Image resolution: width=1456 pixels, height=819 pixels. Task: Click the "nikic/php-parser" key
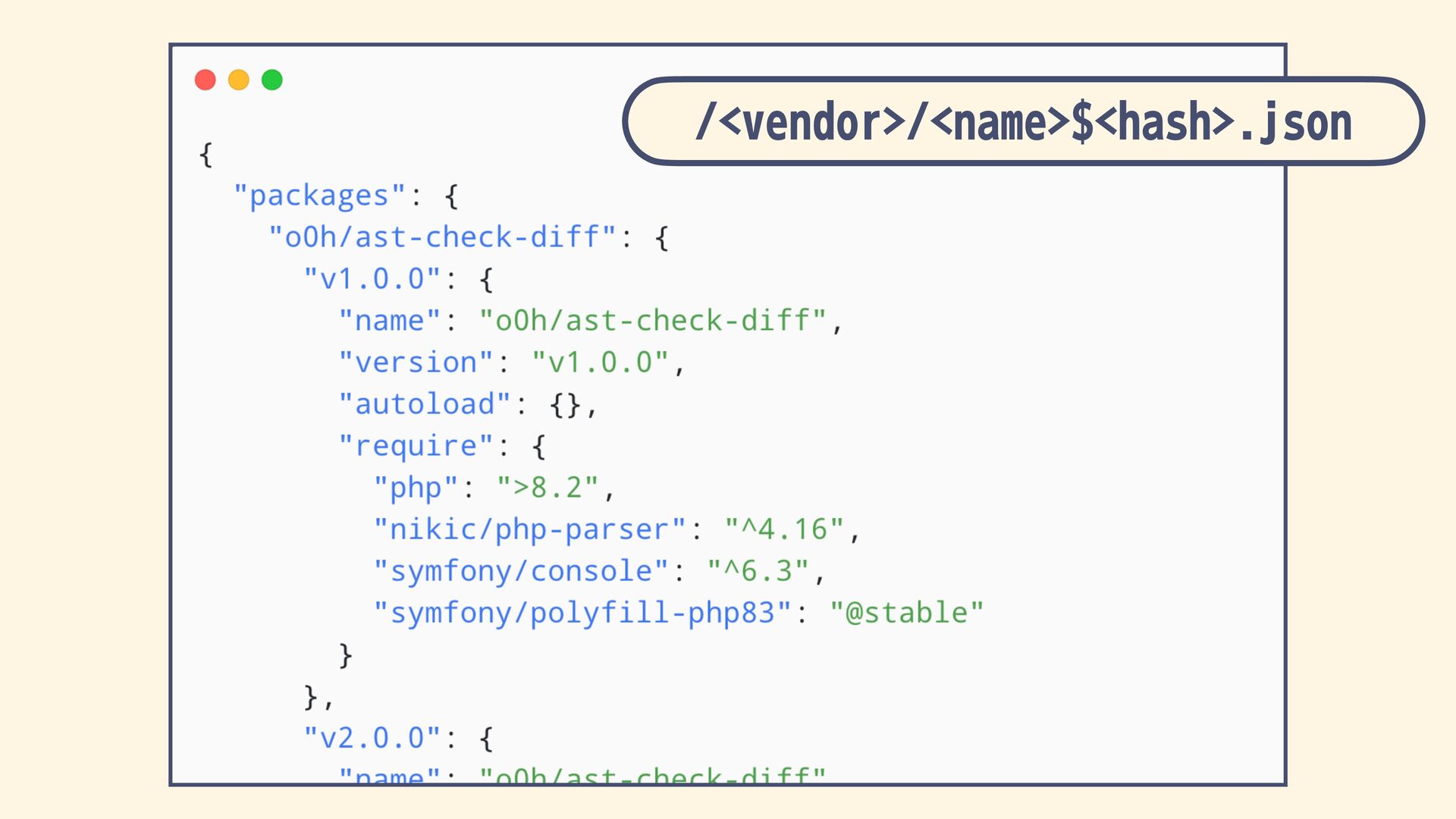[530, 529]
